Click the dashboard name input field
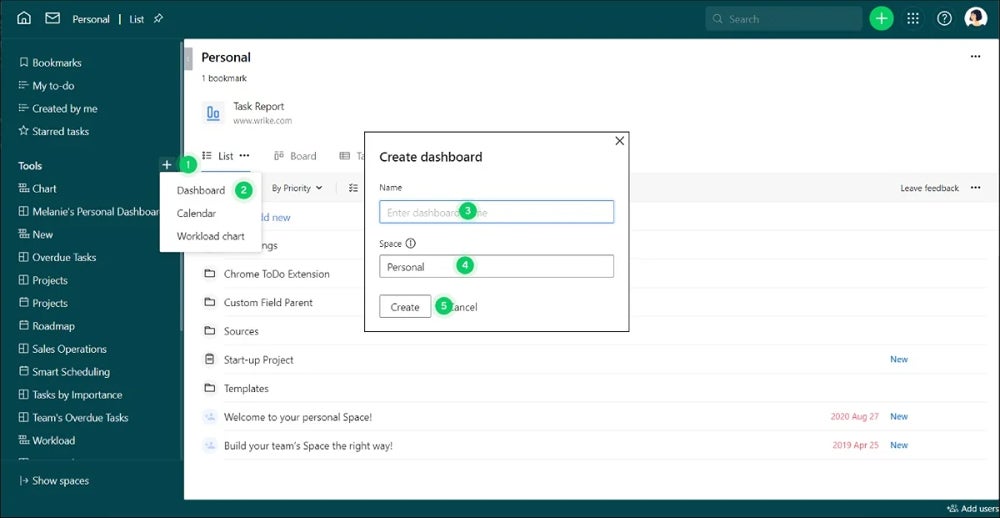The width and height of the screenshot is (1000, 518). point(496,212)
